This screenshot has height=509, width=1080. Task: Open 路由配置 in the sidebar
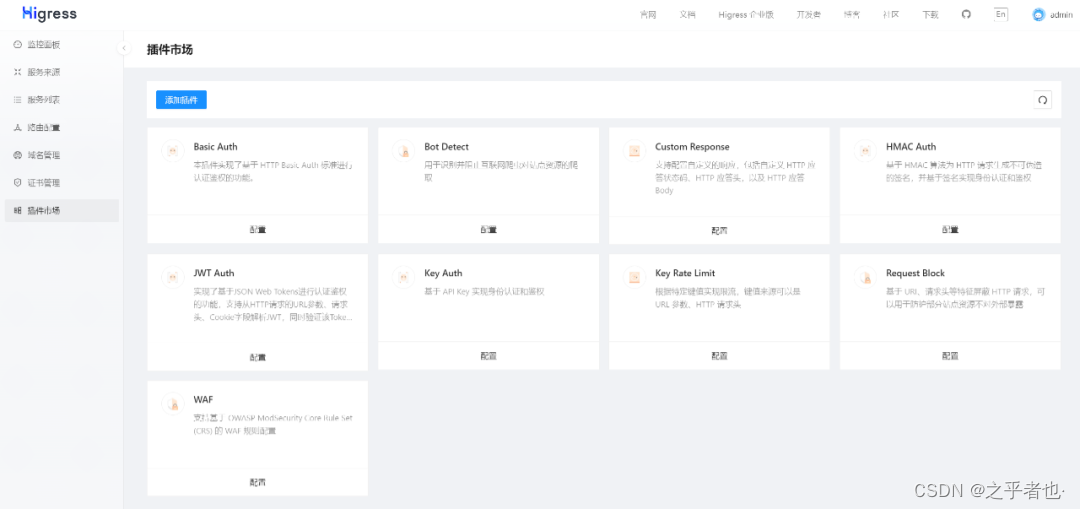[62, 127]
